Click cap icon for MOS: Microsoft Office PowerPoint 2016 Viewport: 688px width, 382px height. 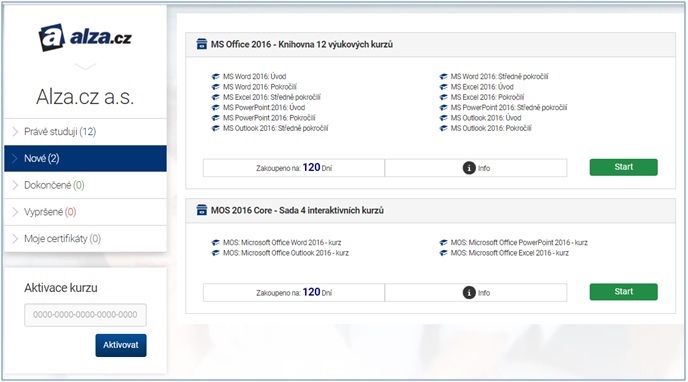444,243
